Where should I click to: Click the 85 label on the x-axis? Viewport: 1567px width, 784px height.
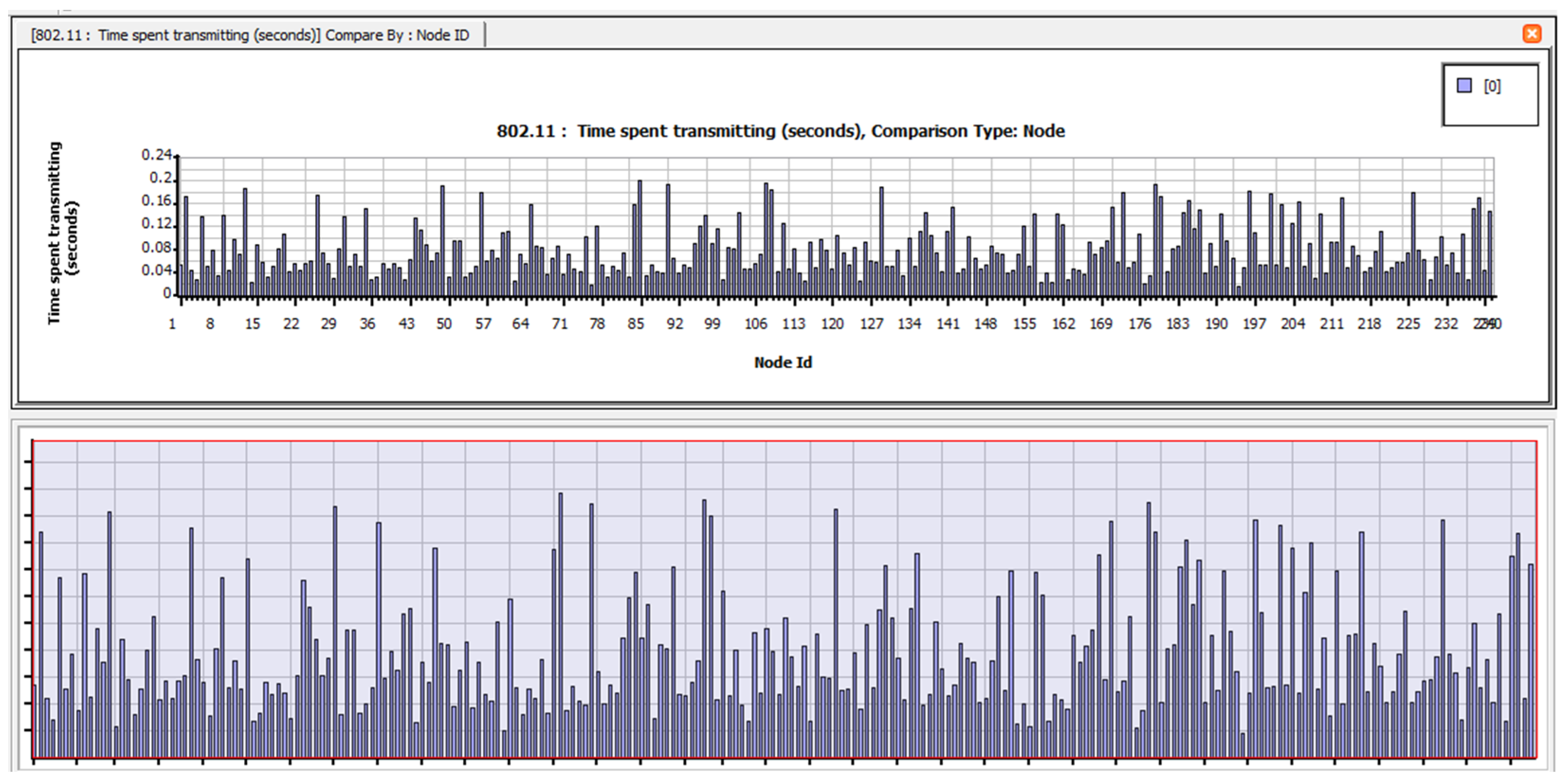tap(636, 324)
